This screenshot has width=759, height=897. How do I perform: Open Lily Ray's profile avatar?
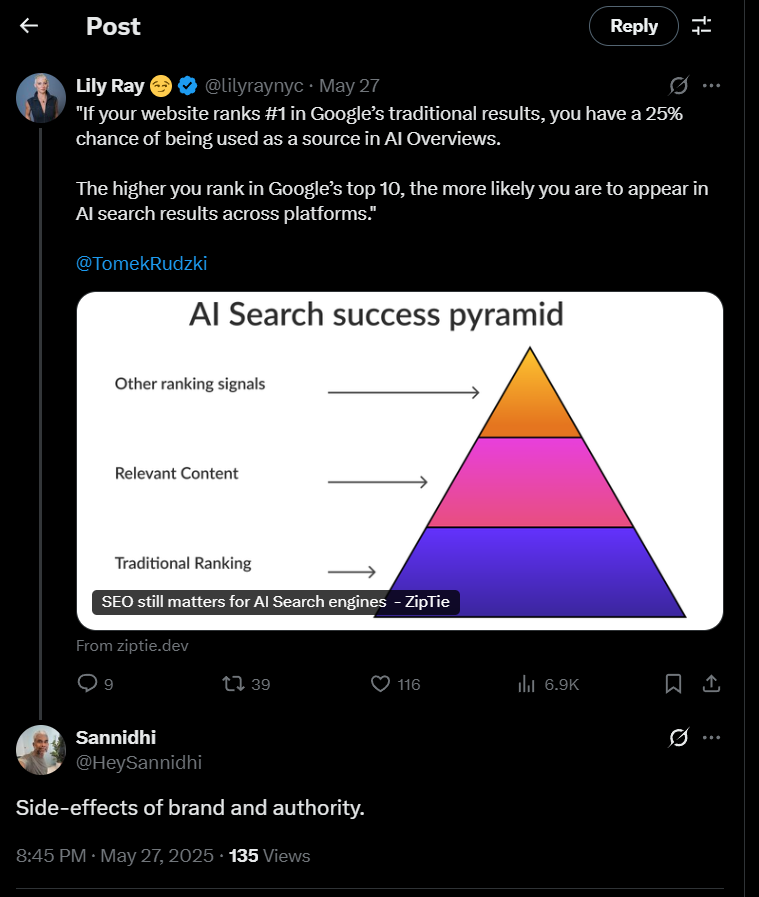pyautogui.click(x=41, y=98)
